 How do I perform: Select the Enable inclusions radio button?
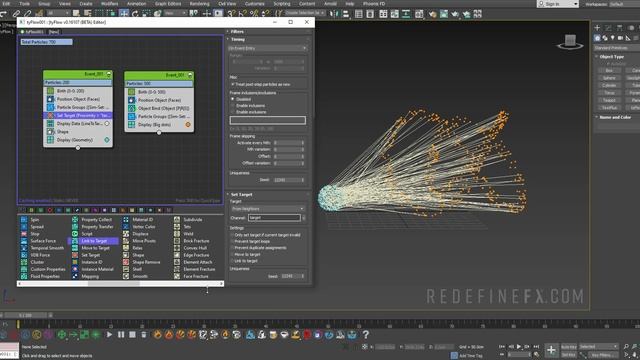point(233,105)
